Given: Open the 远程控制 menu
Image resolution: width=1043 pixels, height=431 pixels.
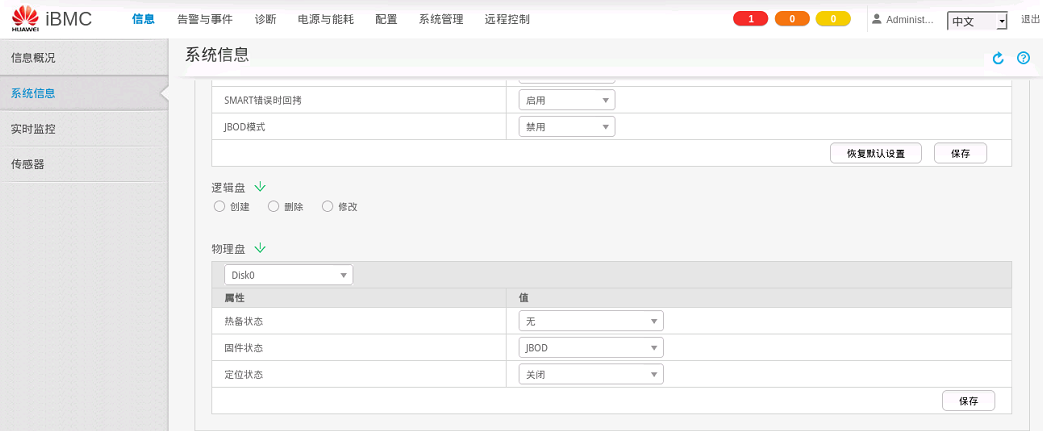Looking at the screenshot, I should pyautogui.click(x=508, y=19).
